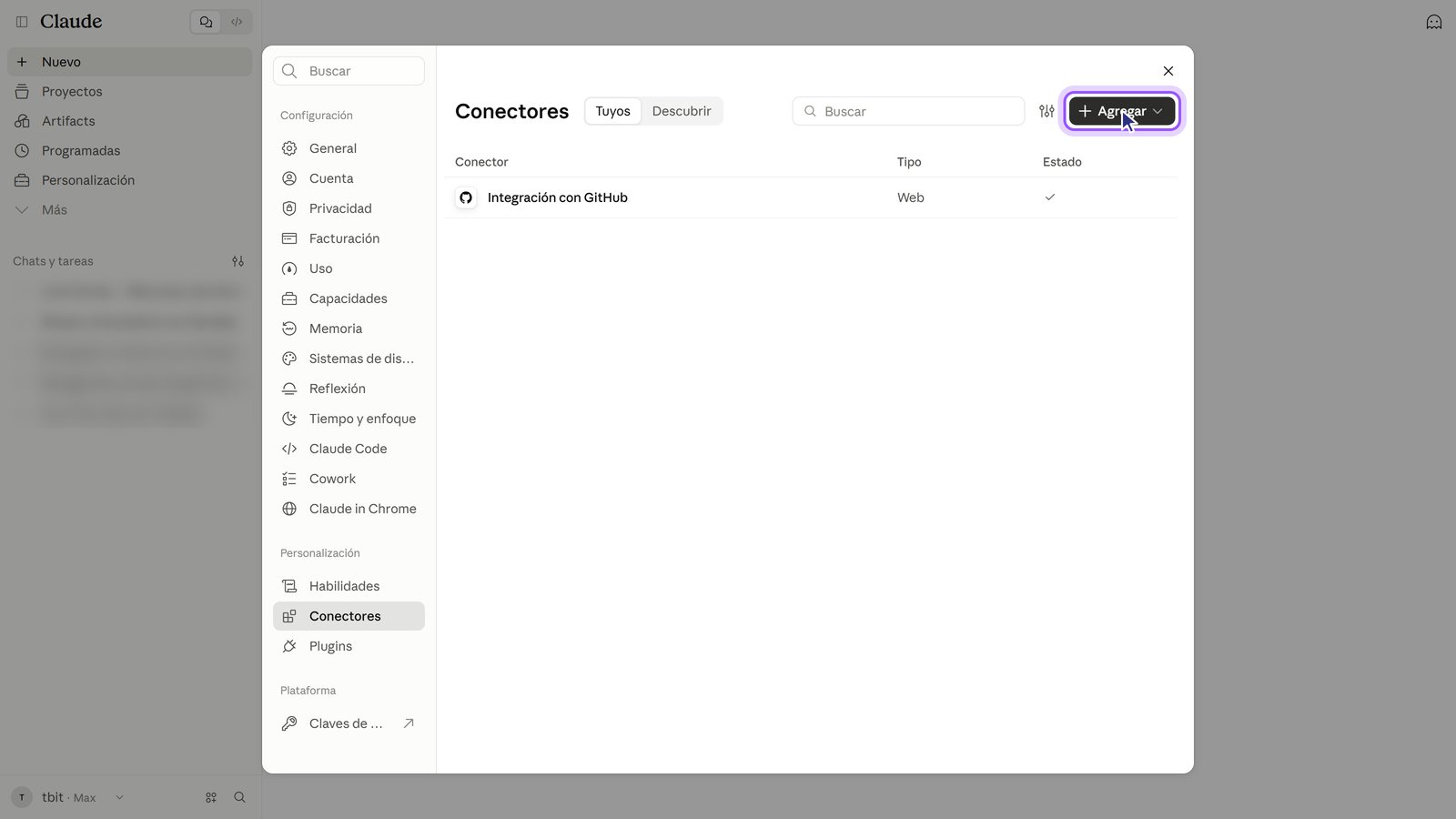This screenshot has height=819, width=1456.
Task: Focus the settings Buscar search field
Action: [x=349, y=71]
